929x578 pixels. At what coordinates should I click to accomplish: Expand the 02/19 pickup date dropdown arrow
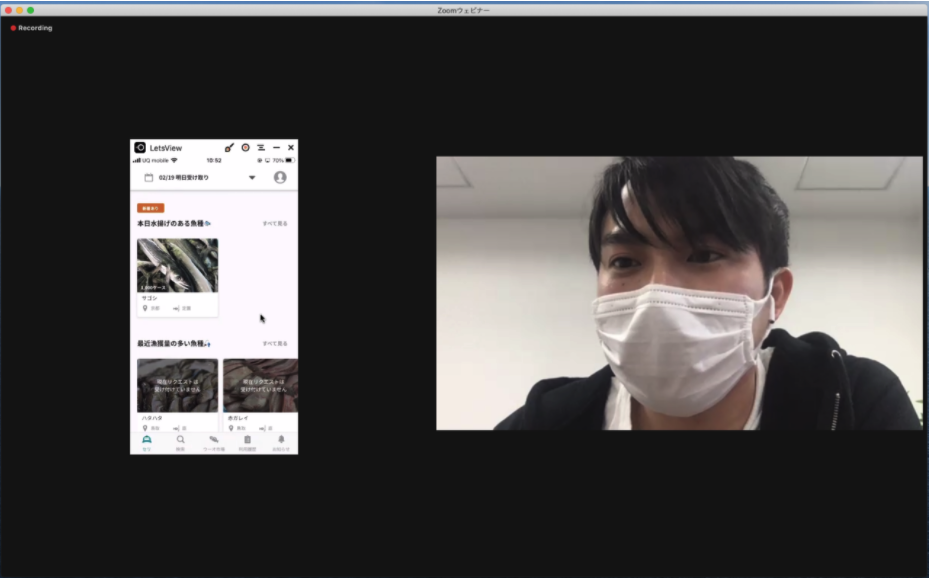click(x=252, y=177)
